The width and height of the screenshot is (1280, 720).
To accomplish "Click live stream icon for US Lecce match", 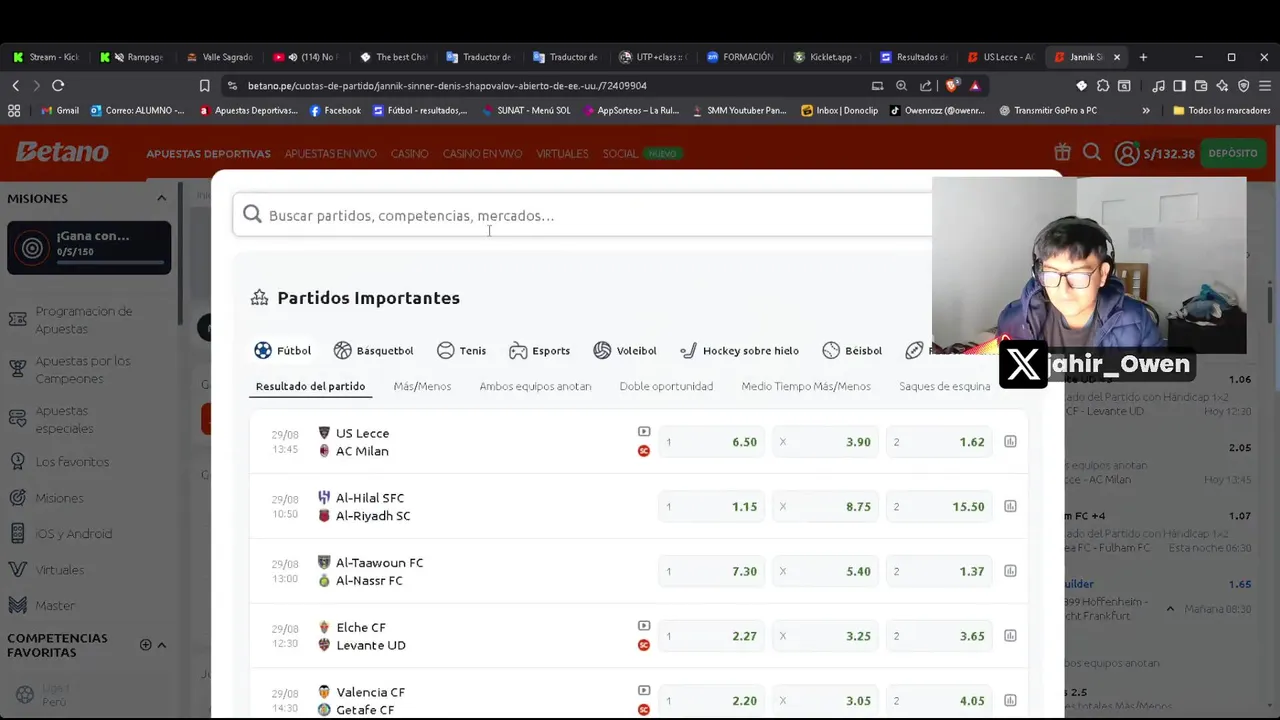I will [644, 432].
